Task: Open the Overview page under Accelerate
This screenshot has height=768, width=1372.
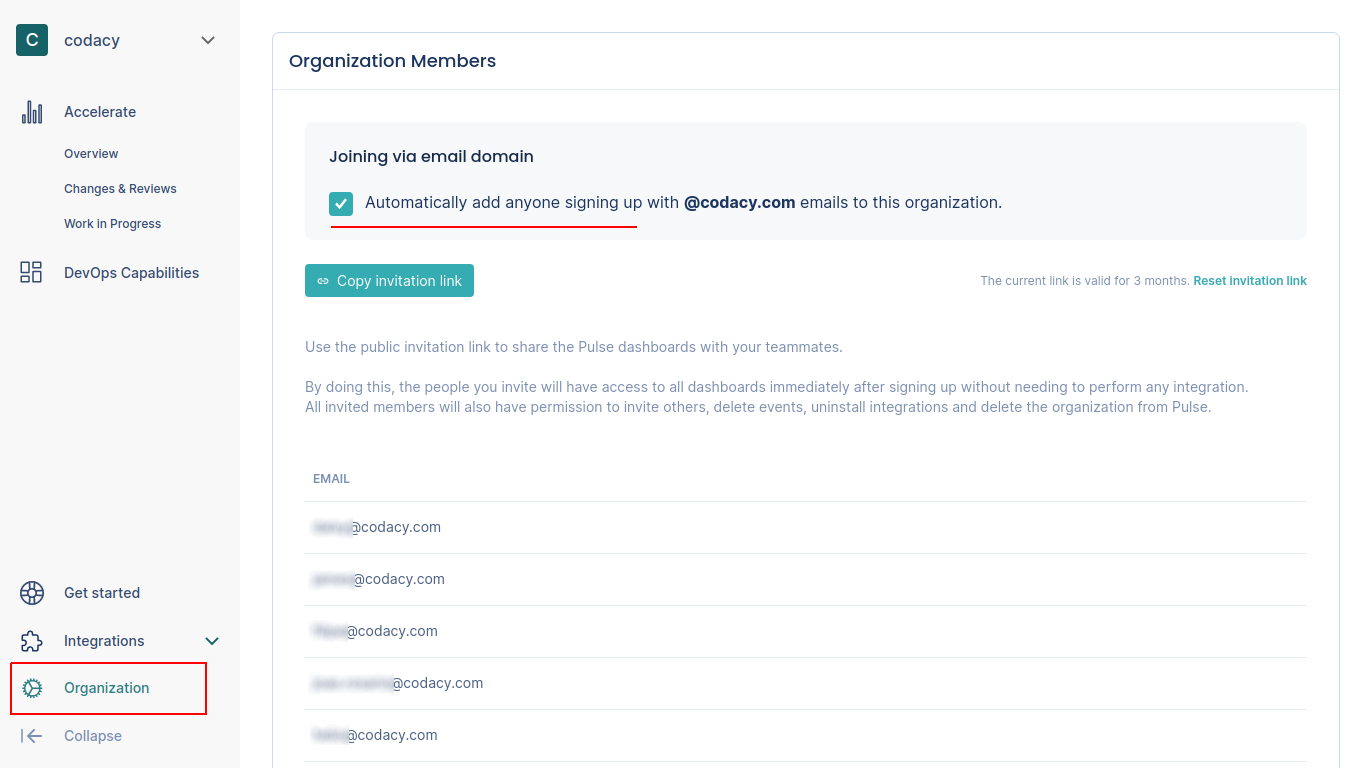Action: 91,154
